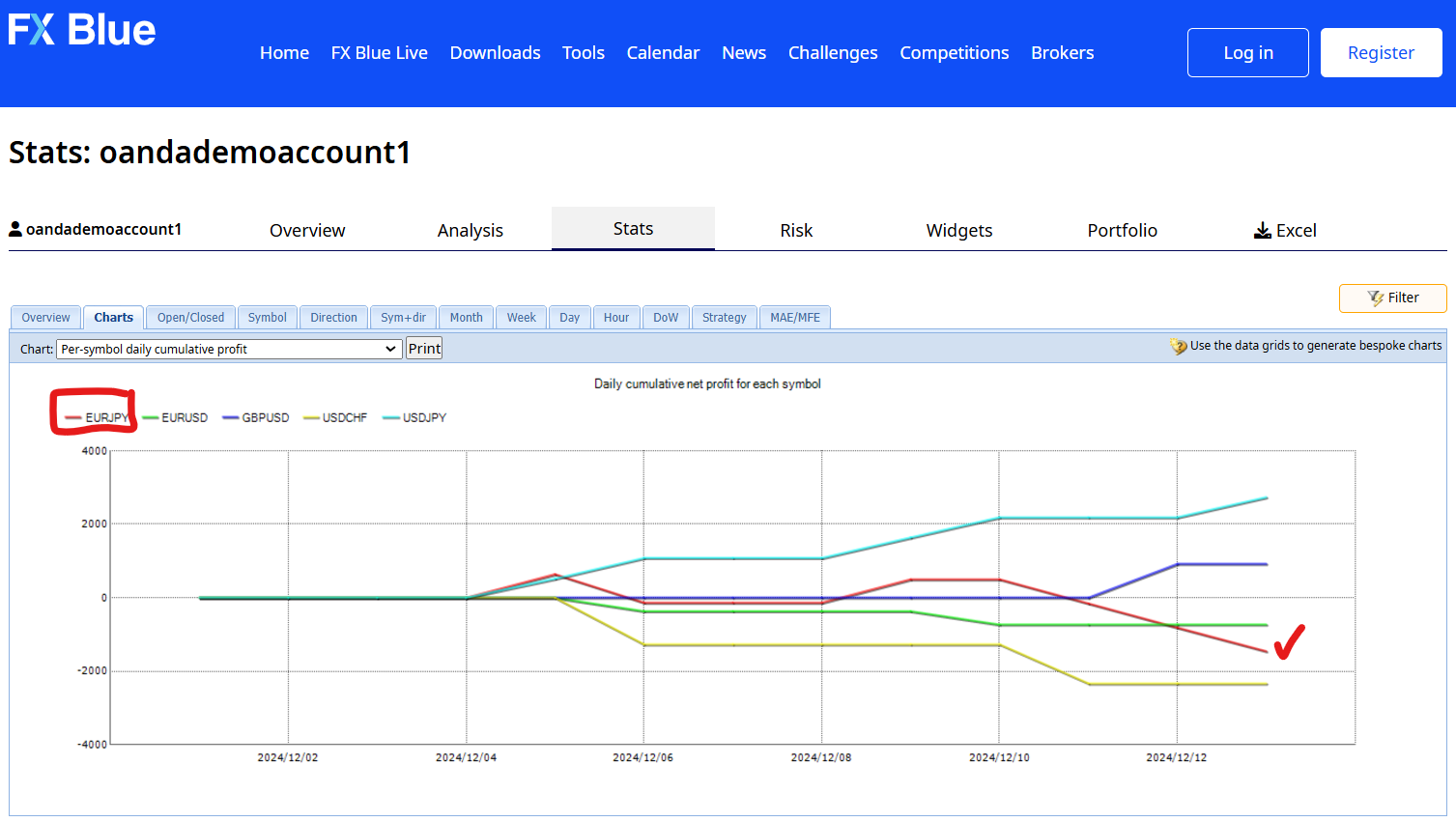This screenshot has width=1456, height=822.
Task: Go to FX Blue Live
Action: pyautogui.click(x=380, y=53)
